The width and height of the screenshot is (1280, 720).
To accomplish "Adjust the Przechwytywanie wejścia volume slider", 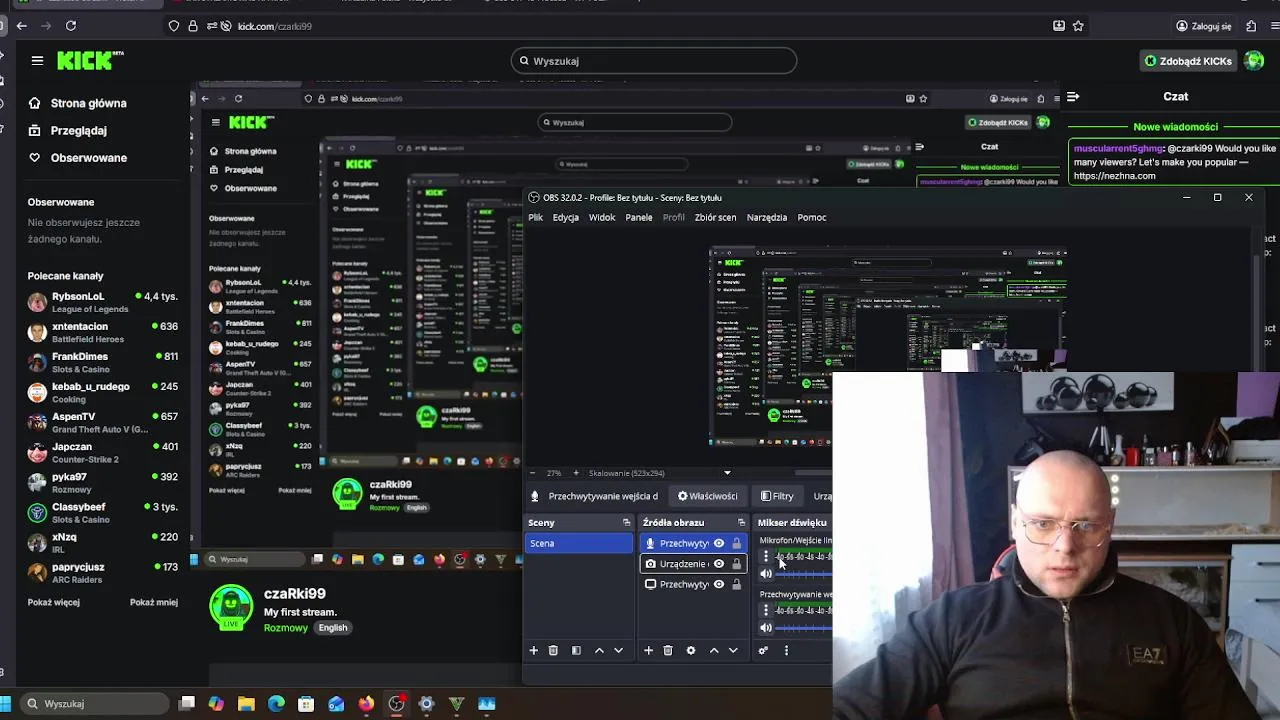I will [x=805, y=628].
